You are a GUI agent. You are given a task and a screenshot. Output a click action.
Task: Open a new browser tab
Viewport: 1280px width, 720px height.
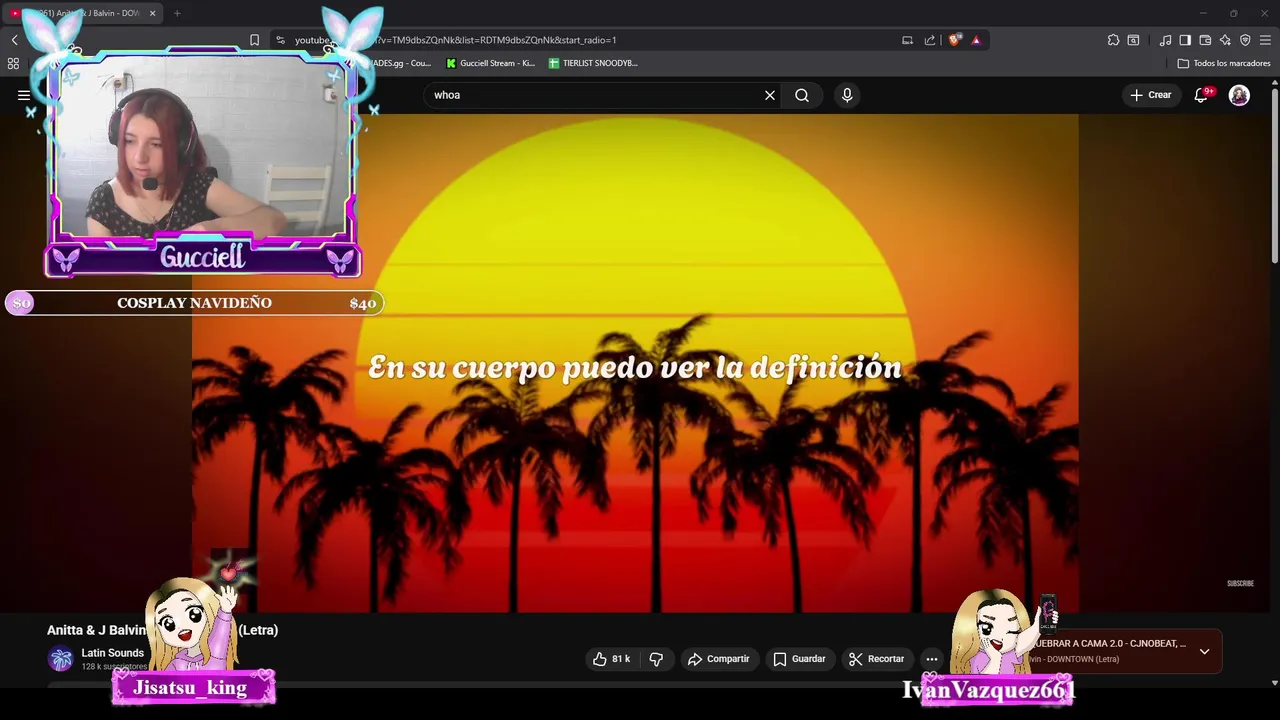click(x=177, y=13)
